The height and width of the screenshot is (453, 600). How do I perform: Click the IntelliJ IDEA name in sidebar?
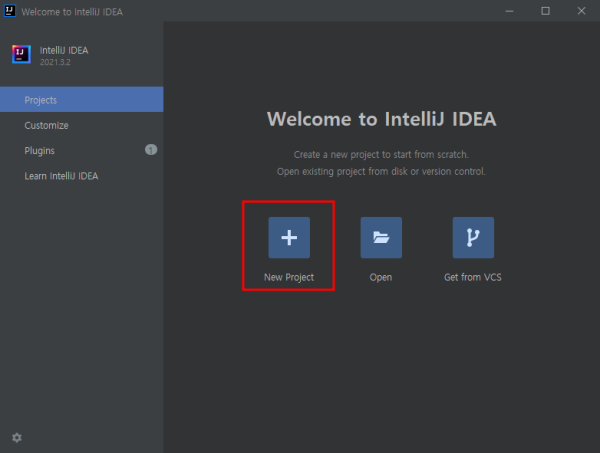pyautogui.click(x=64, y=50)
